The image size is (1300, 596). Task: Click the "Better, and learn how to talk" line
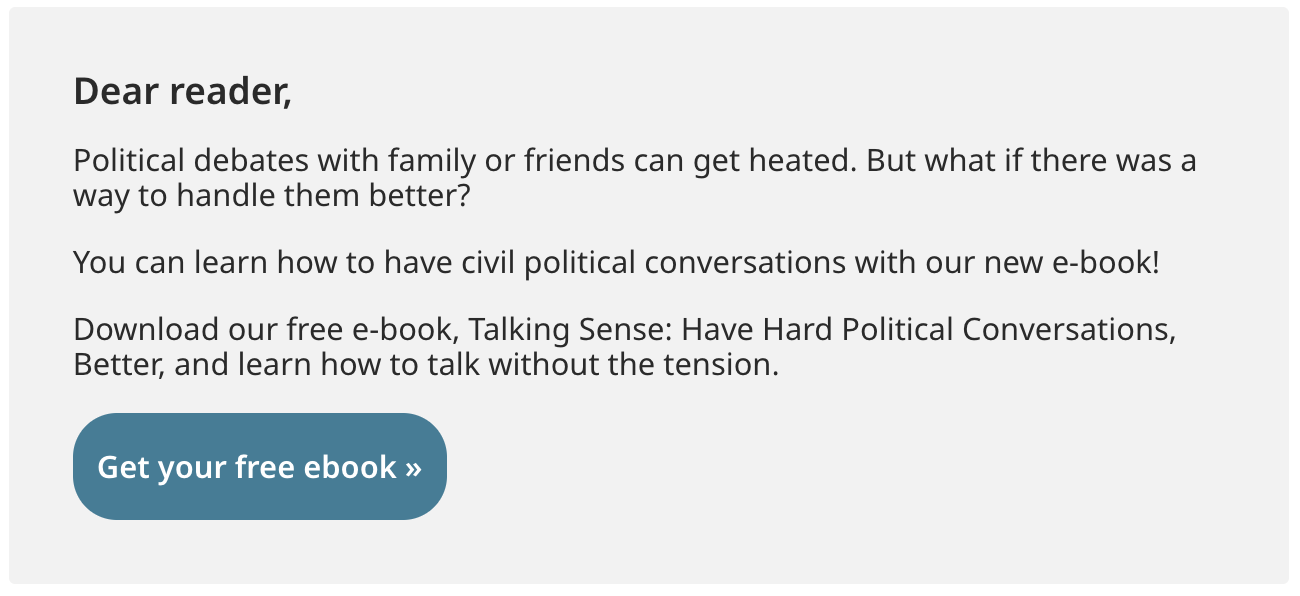point(425,364)
